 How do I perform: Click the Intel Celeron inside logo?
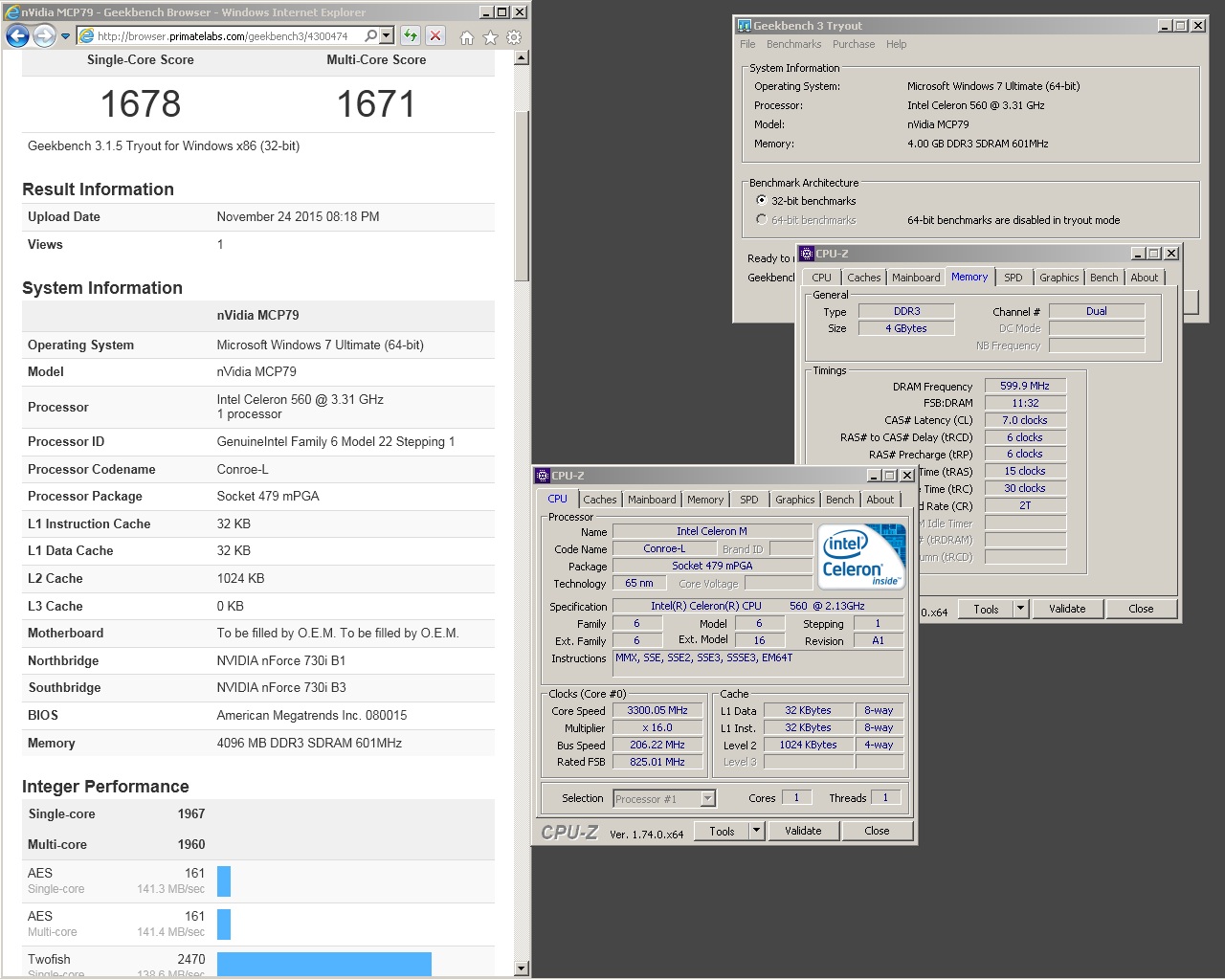pyautogui.click(x=861, y=556)
